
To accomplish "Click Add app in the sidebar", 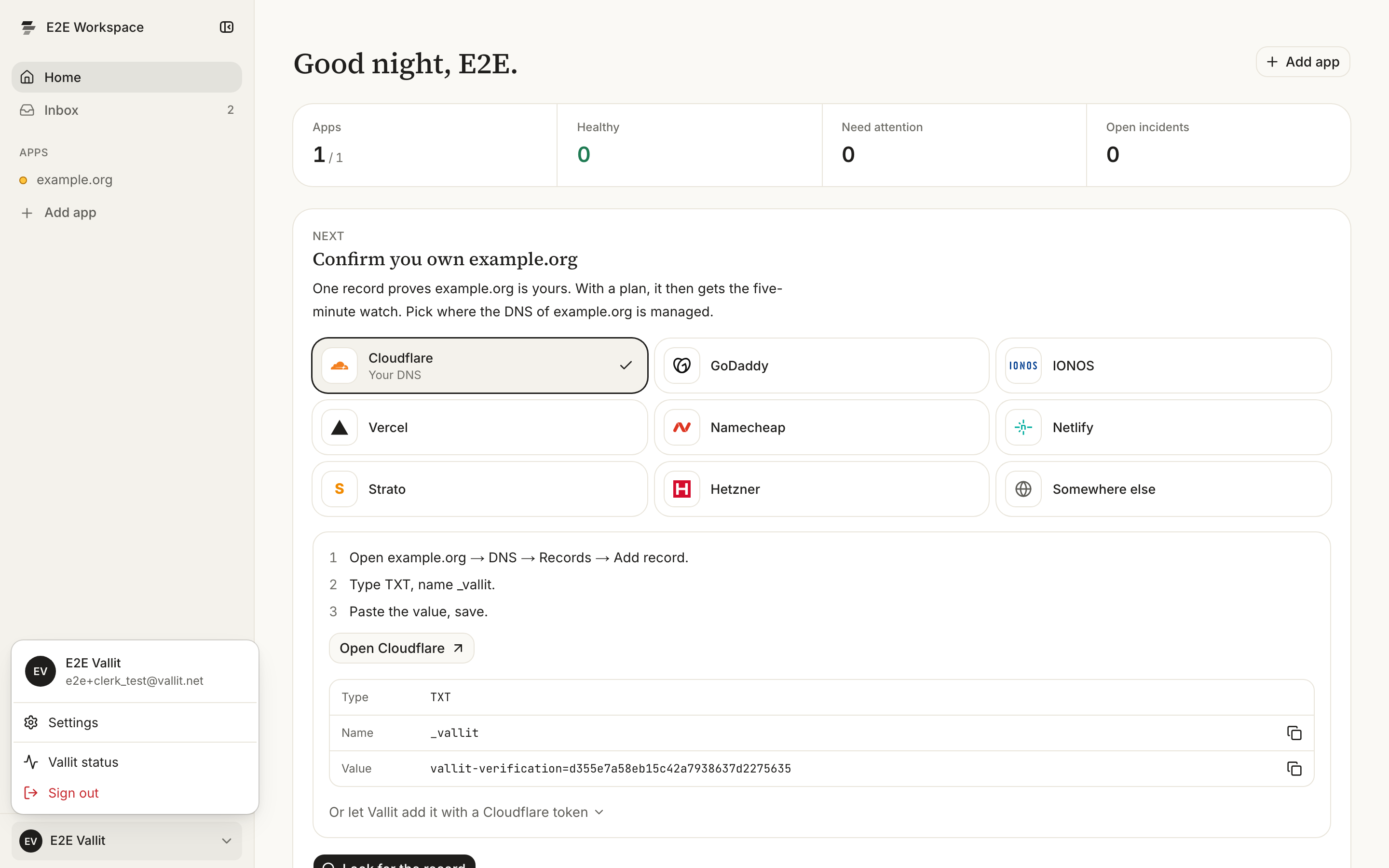I will click(126, 212).
